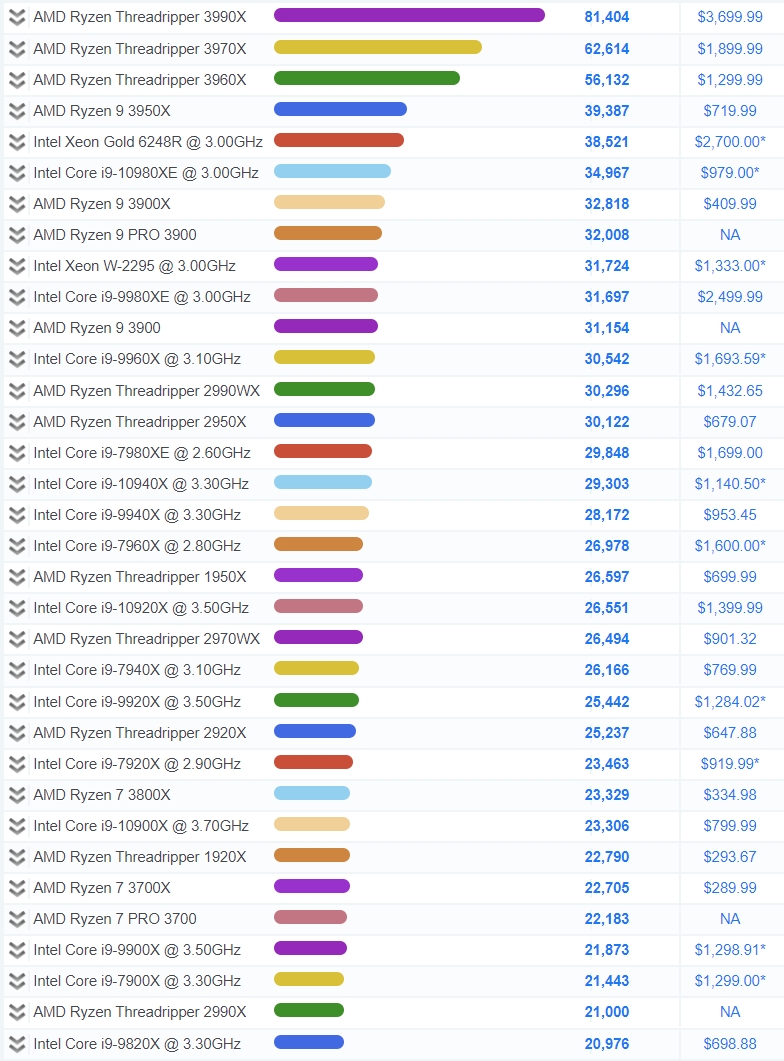Viewport: 784px width, 1061px height.
Task: Click the $719.99 price link
Action: 730,110
